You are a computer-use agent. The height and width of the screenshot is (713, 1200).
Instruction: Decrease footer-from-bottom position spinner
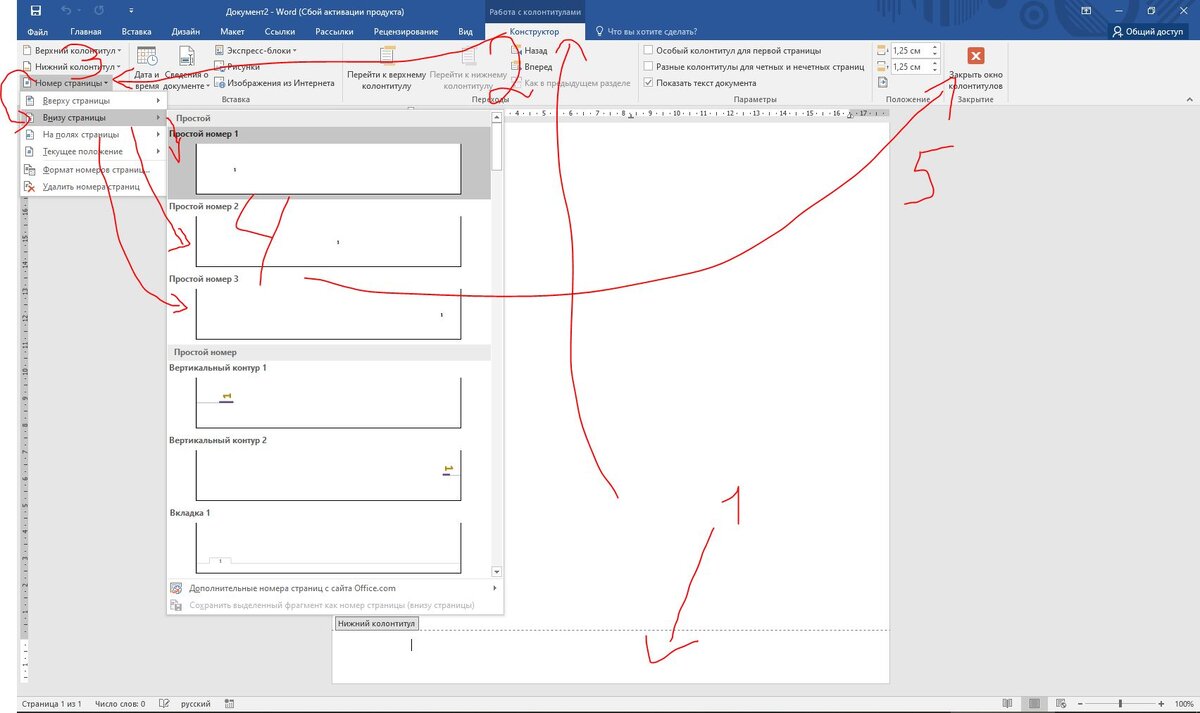tap(935, 70)
